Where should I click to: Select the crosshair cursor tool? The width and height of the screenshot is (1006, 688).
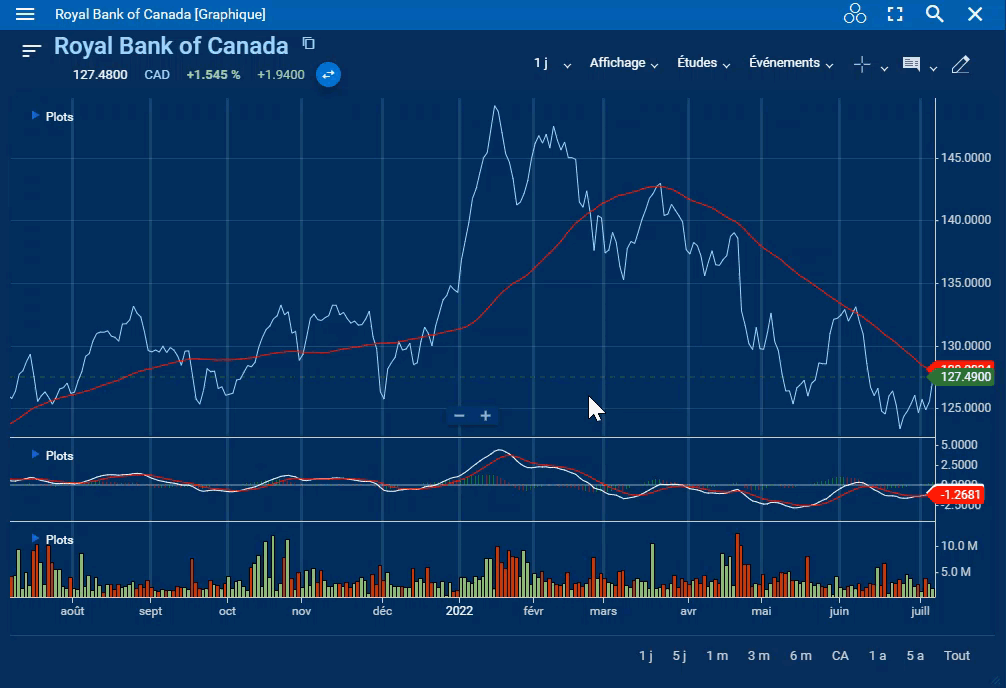tap(862, 64)
